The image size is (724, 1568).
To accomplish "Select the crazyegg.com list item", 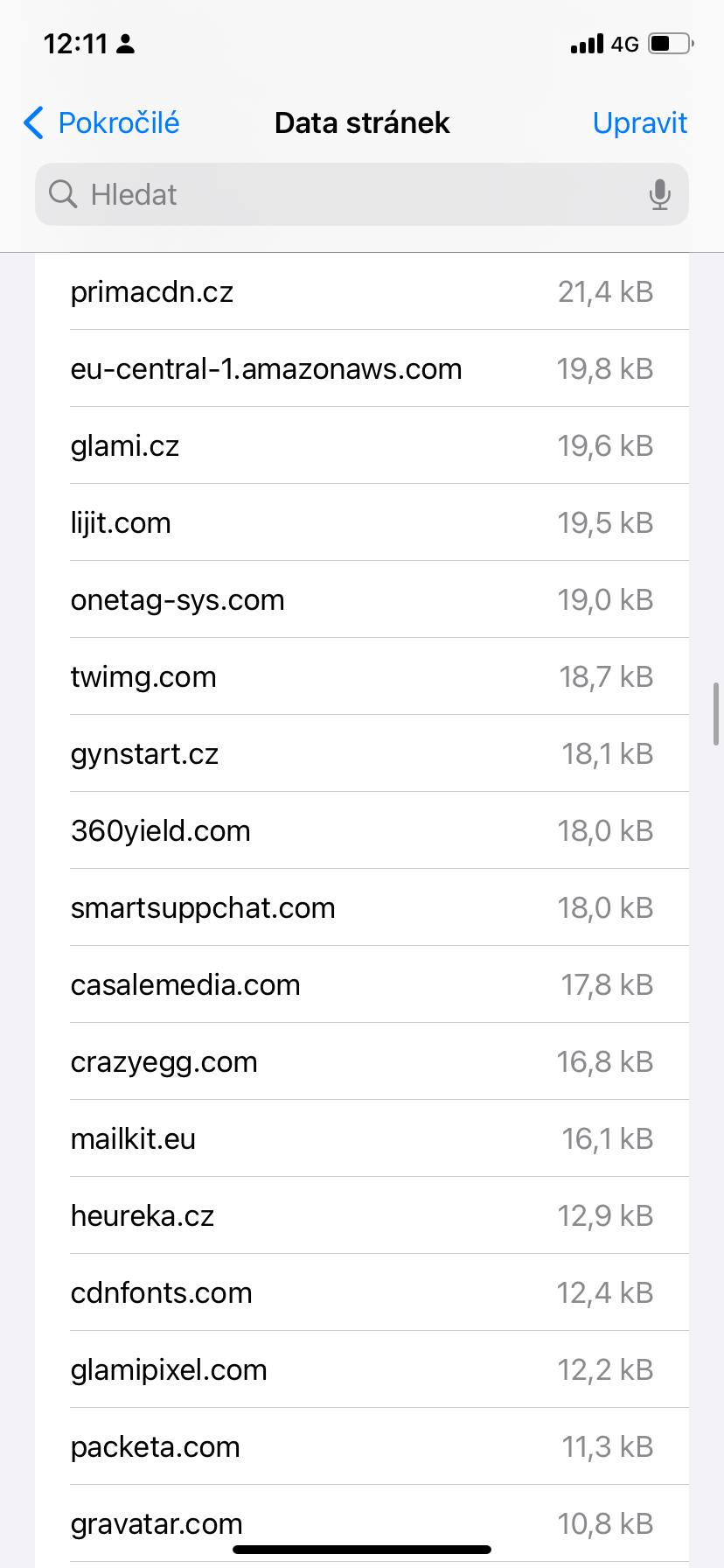I will tap(362, 1061).
